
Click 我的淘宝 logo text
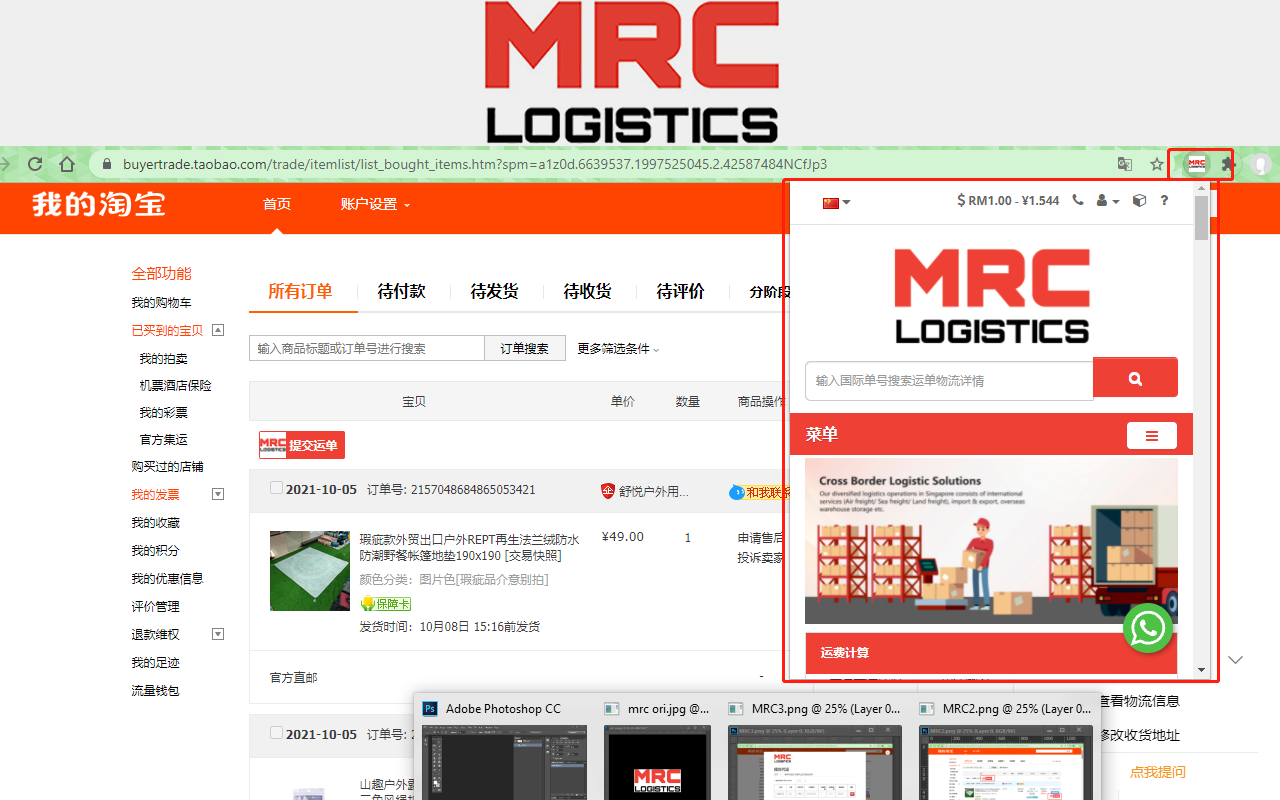point(98,204)
